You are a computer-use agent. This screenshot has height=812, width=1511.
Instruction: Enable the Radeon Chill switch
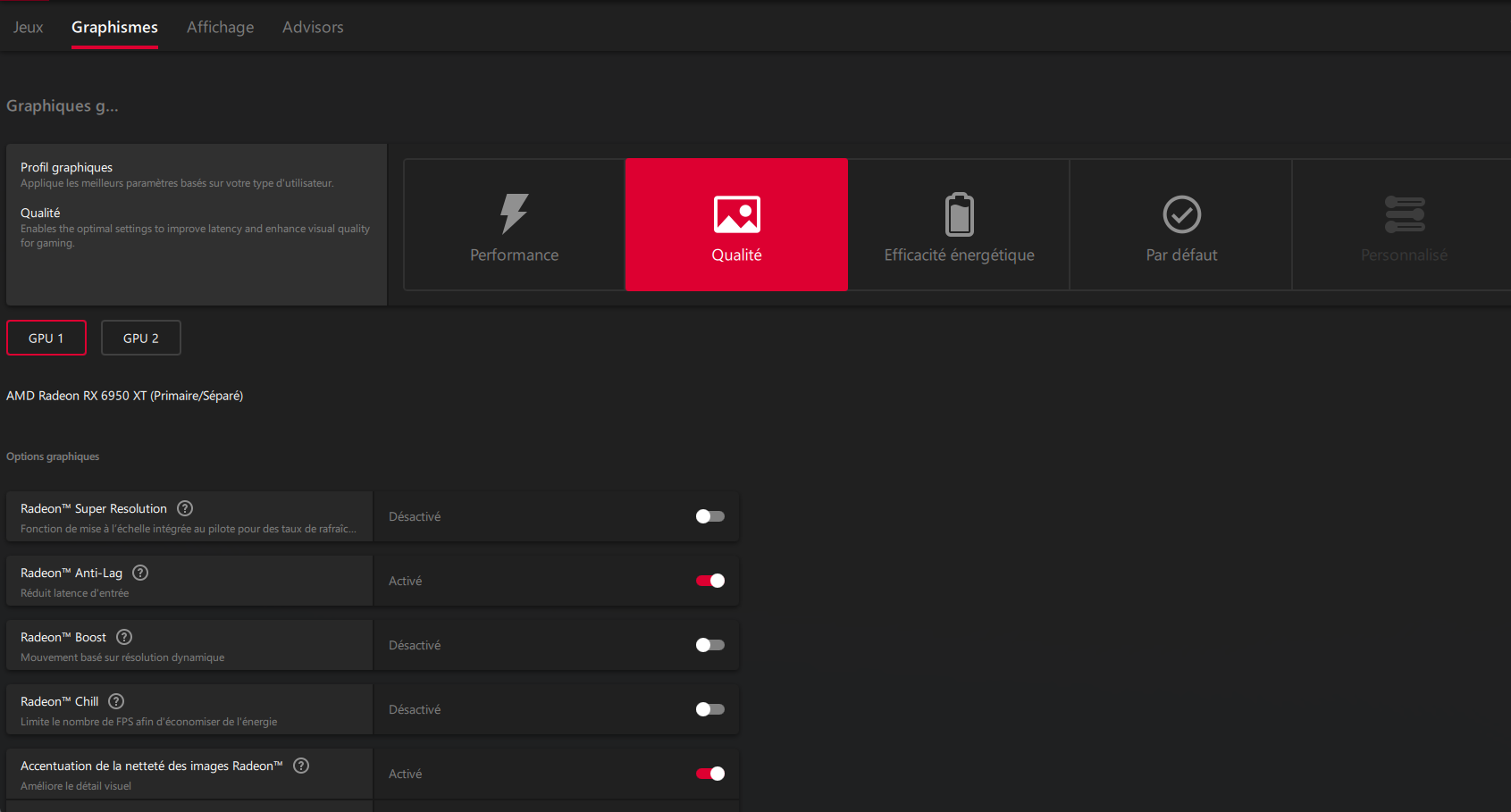click(x=710, y=709)
